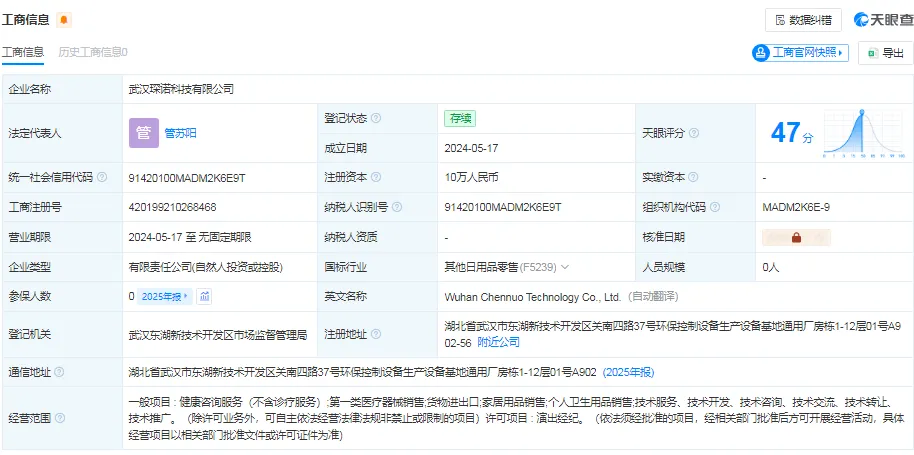The image size is (914, 455).
Task: Click credit code 91420100MADM2K6E9T in 统一社会信用代码 row
Action: [187, 178]
